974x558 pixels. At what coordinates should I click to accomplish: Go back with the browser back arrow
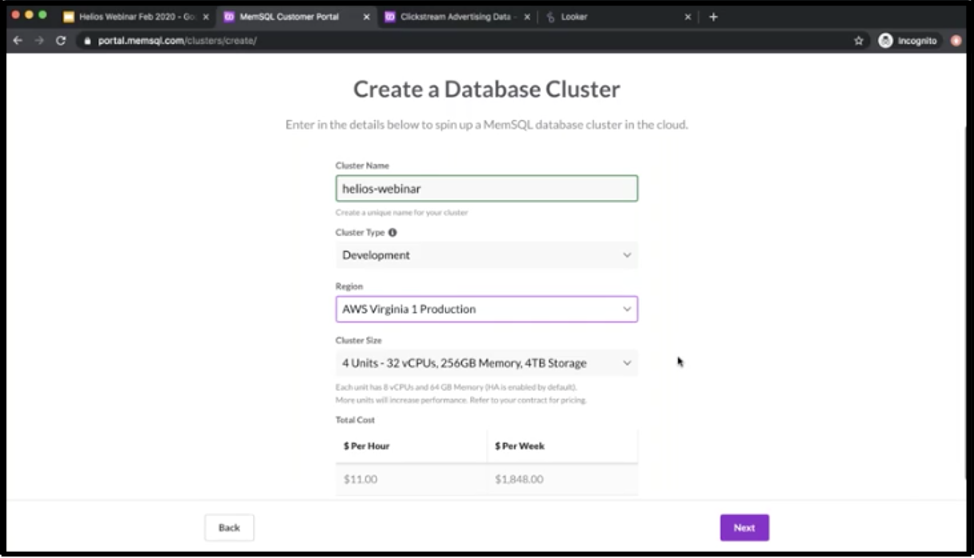coord(17,40)
